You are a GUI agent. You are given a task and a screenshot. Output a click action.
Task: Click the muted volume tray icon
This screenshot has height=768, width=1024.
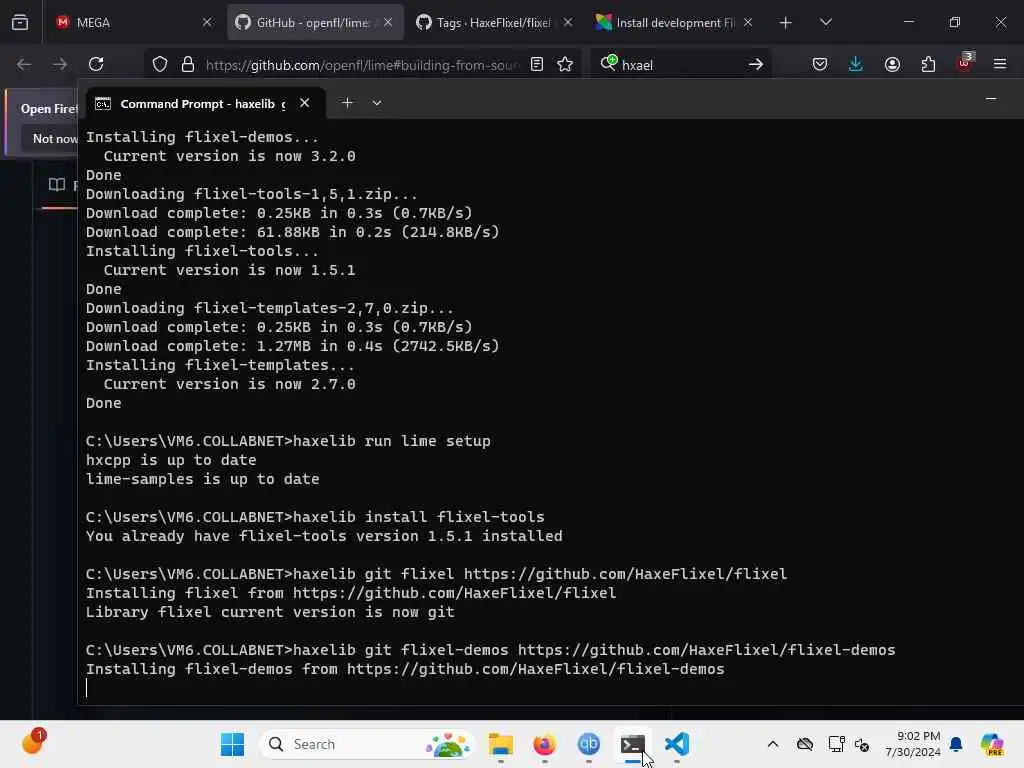click(862, 744)
